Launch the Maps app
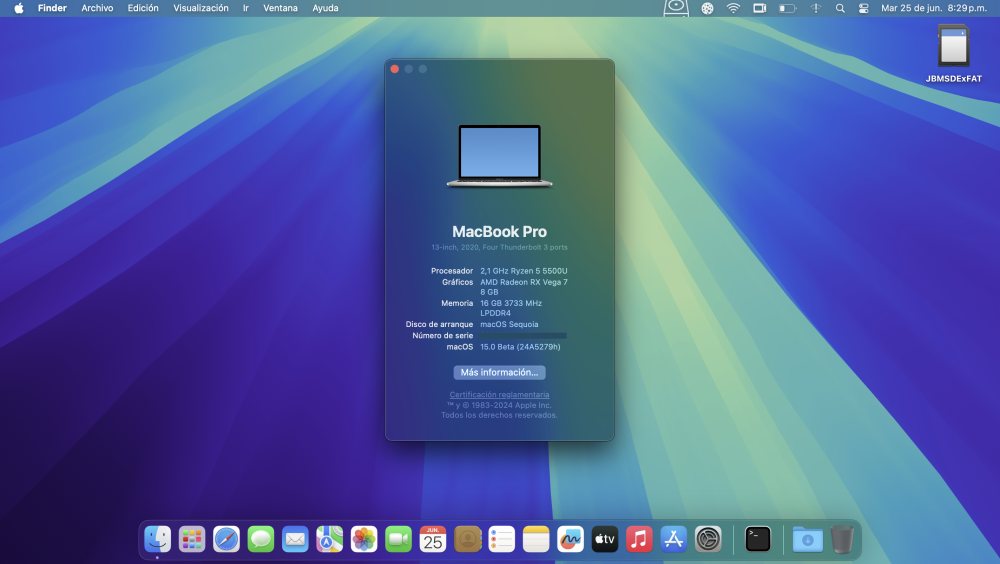The height and width of the screenshot is (564, 1000). (x=330, y=539)
